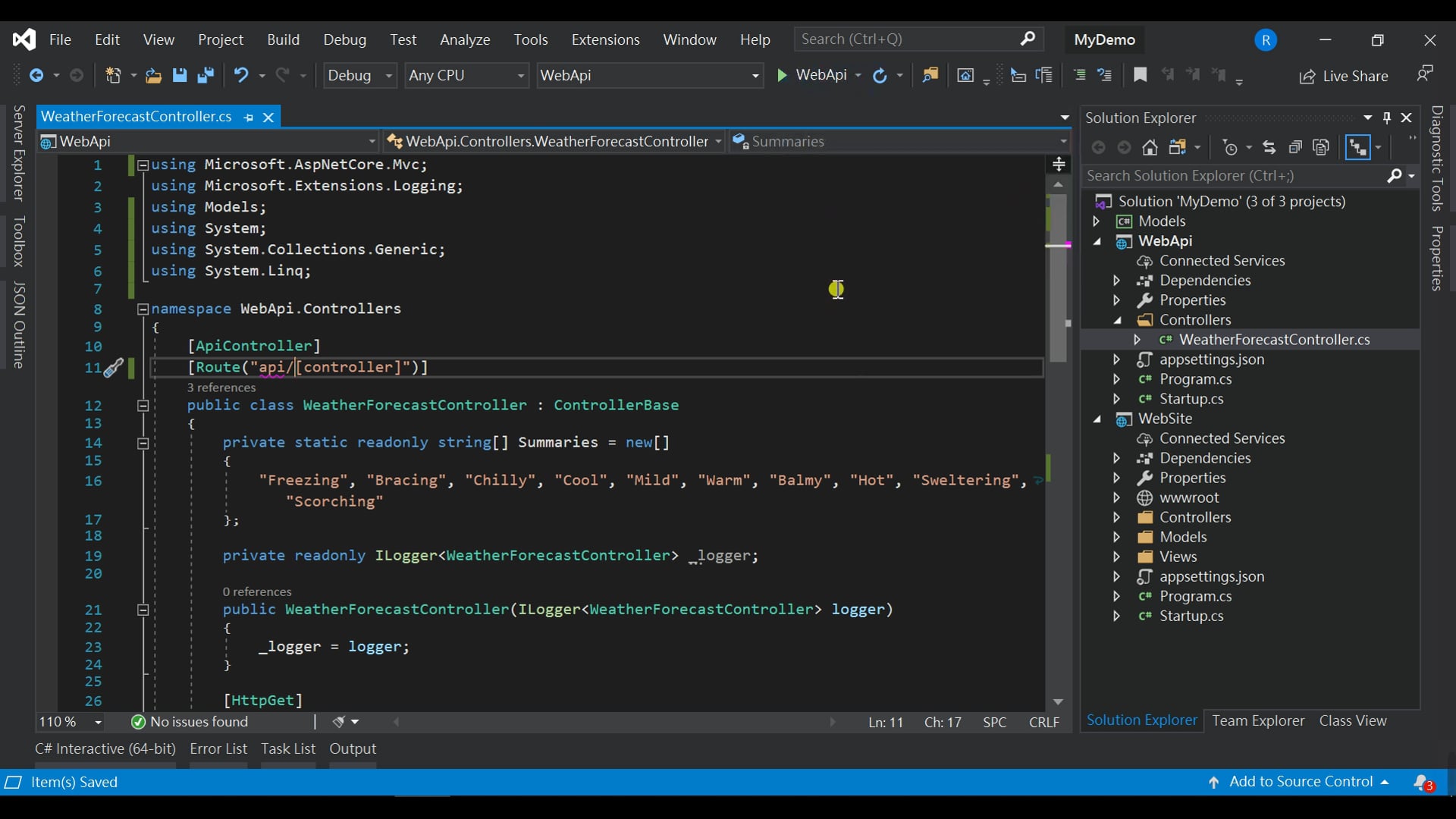Image resolution: width=1456 pixels, height=819 pixels.
Task: Open the Summaries member dropdown
Action: click(900, 142)
